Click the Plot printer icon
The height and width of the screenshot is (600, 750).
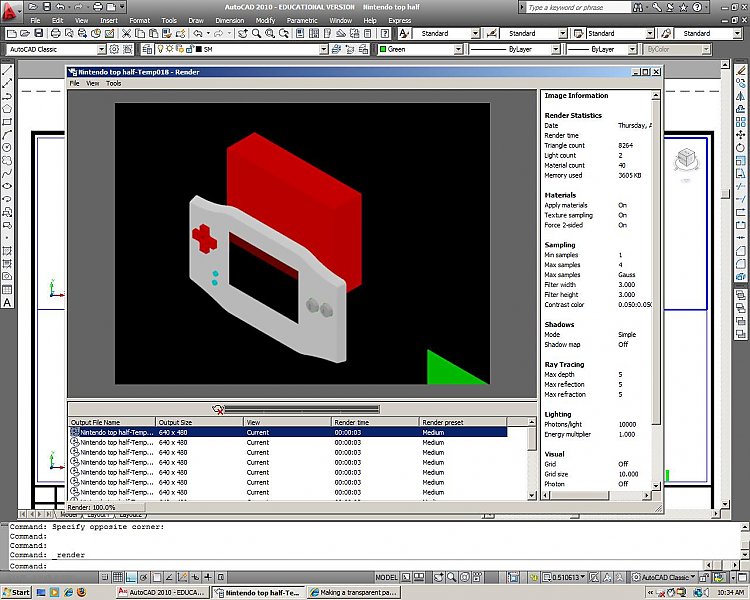pos(55,33)
